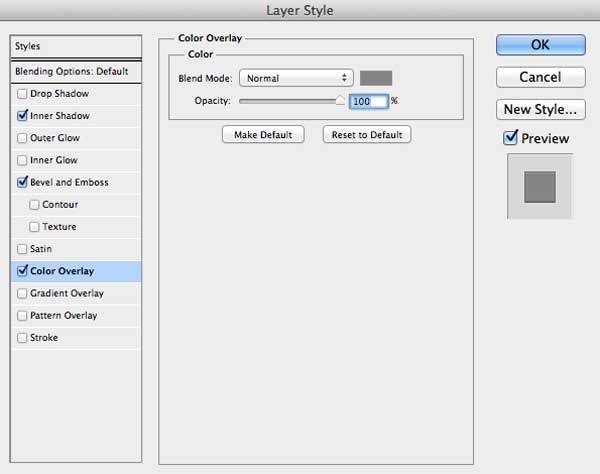Select the Styles panel header

[76, 47]
